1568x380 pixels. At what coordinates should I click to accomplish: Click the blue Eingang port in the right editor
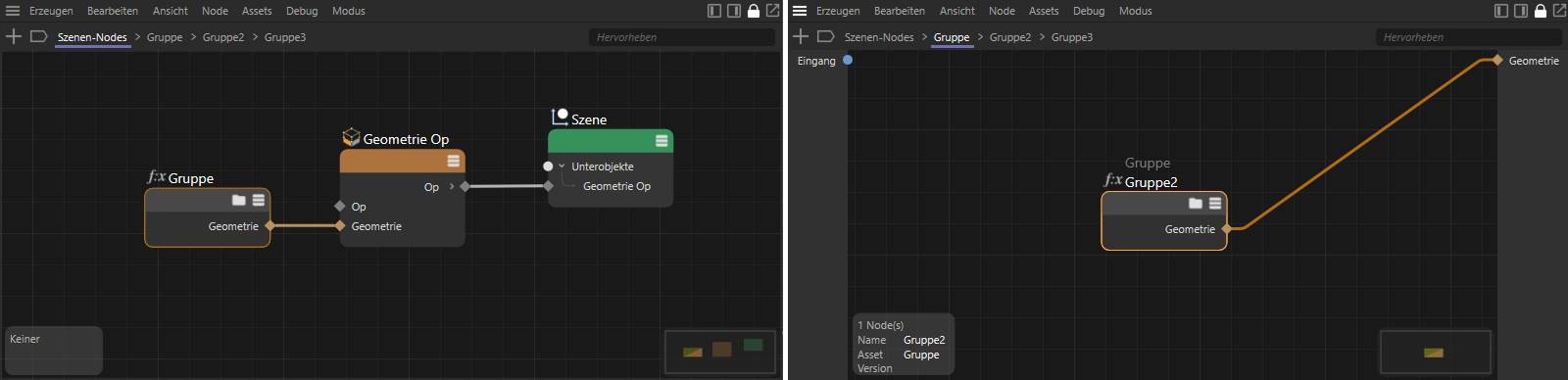coord(848,60)
